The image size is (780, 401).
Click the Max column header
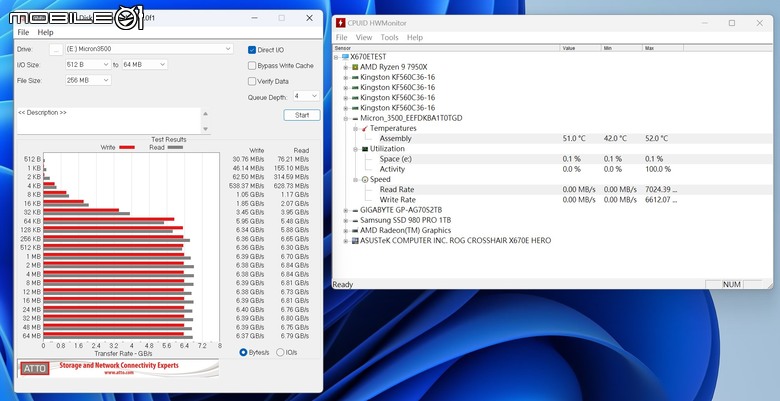tap(663, 48)
